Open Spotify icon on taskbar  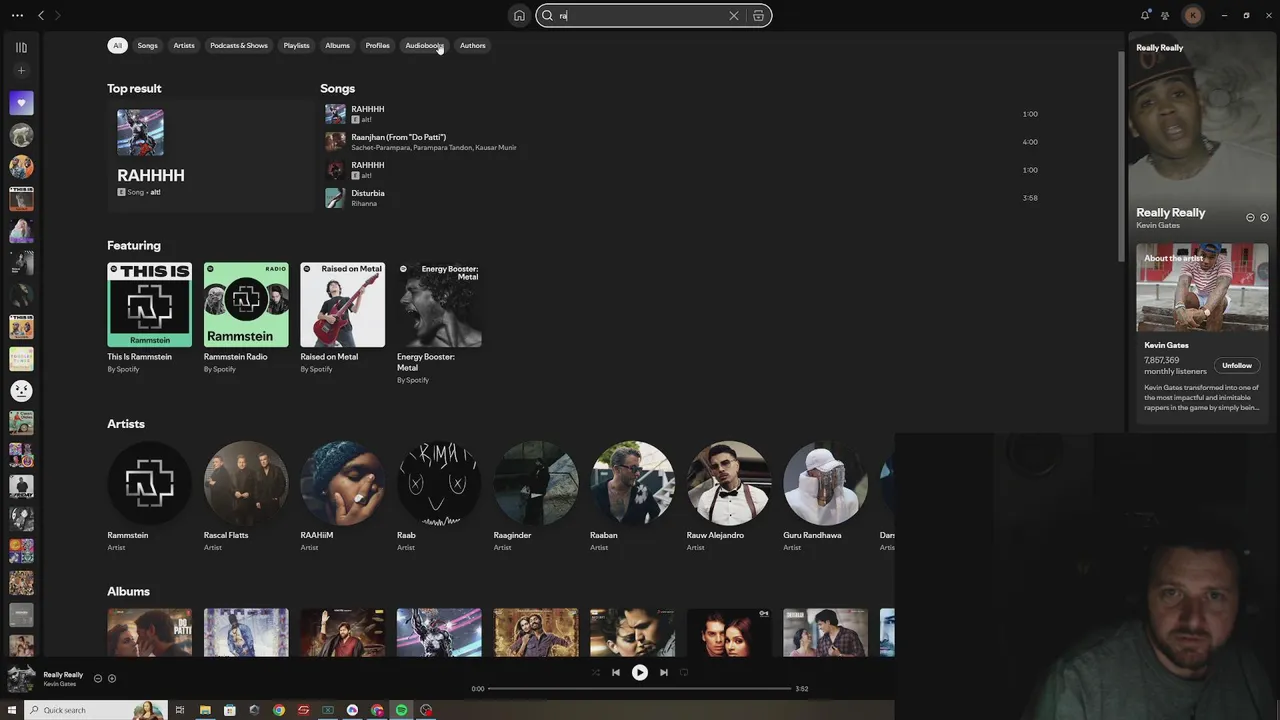coord(402,710)
